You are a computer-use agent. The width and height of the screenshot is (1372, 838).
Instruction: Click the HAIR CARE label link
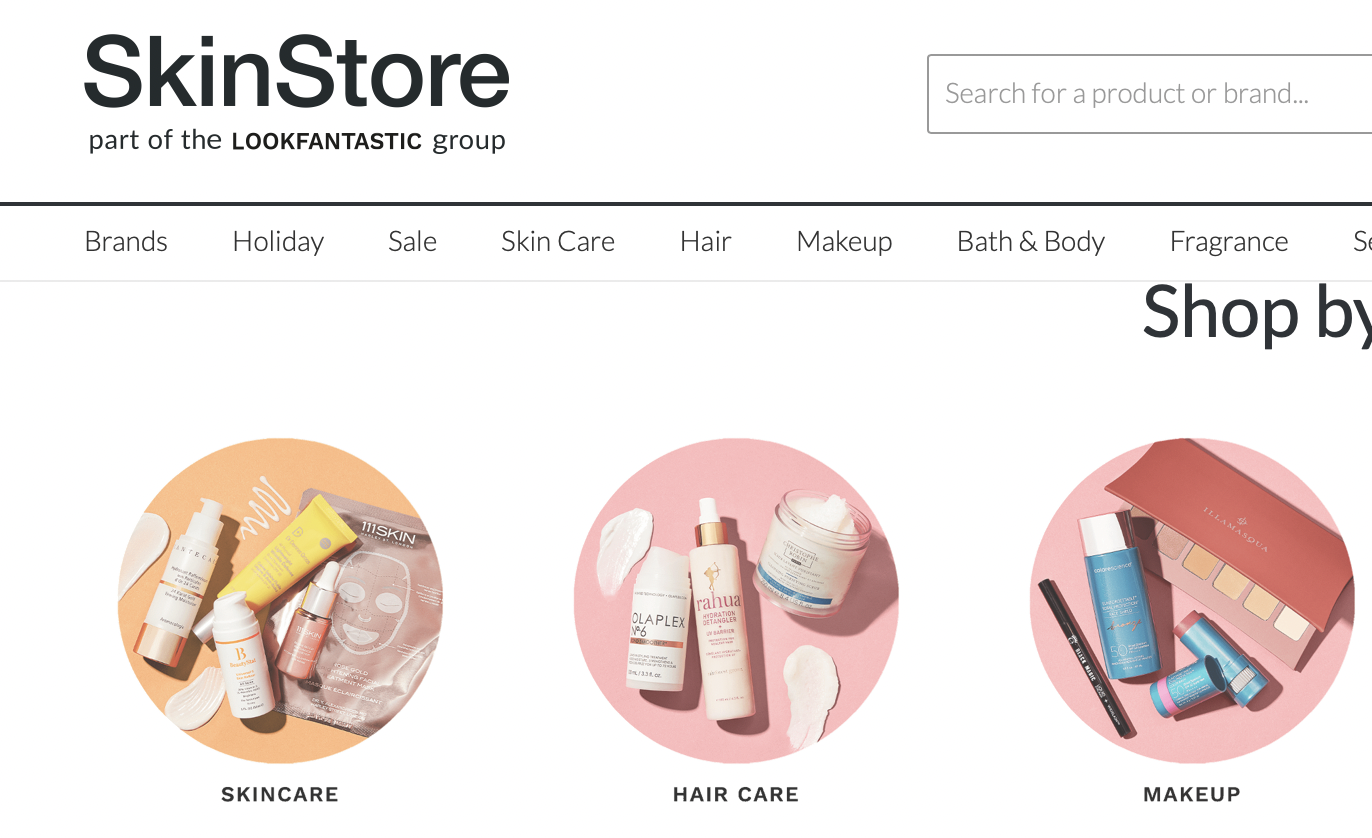pyautogui.click(x=736, y=795)
